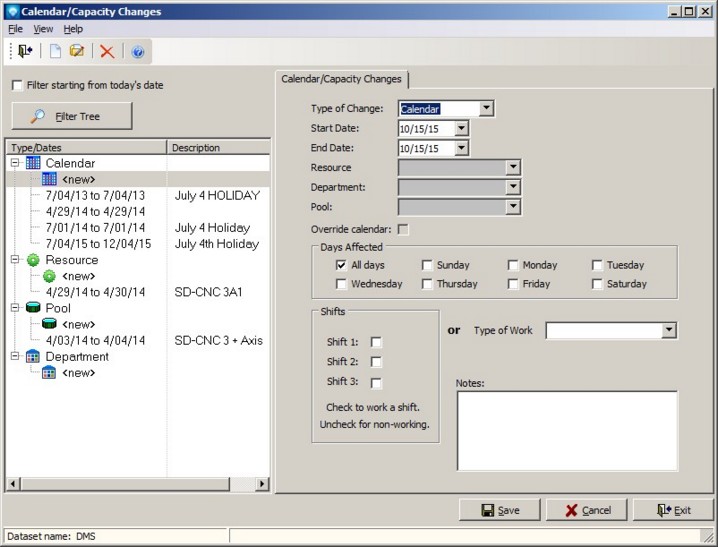Select the Pool cylinder icon in the tree
718x547 pixels.
tap(33, 308)
